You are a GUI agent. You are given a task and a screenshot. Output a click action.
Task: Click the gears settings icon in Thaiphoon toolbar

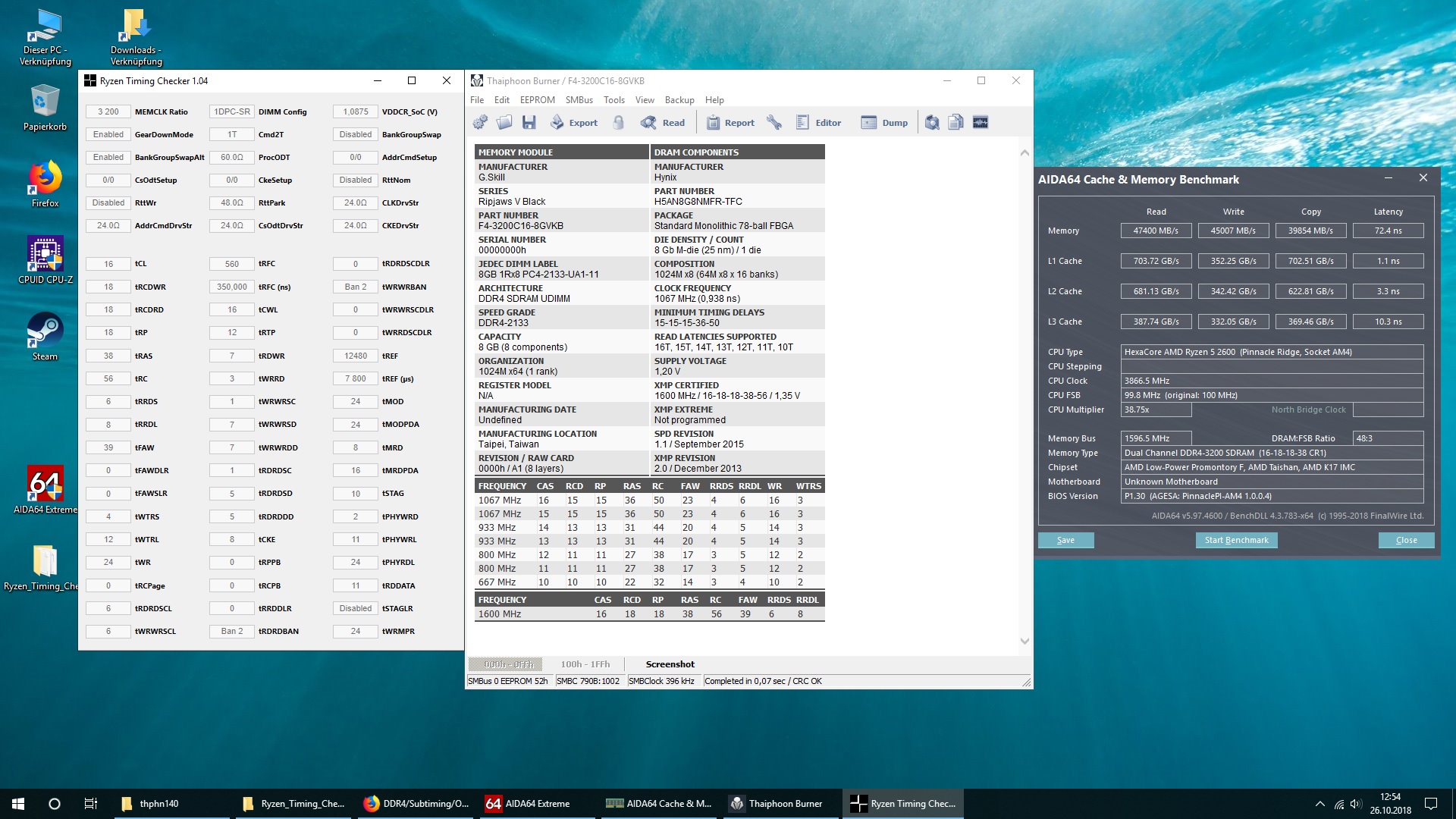480,122
